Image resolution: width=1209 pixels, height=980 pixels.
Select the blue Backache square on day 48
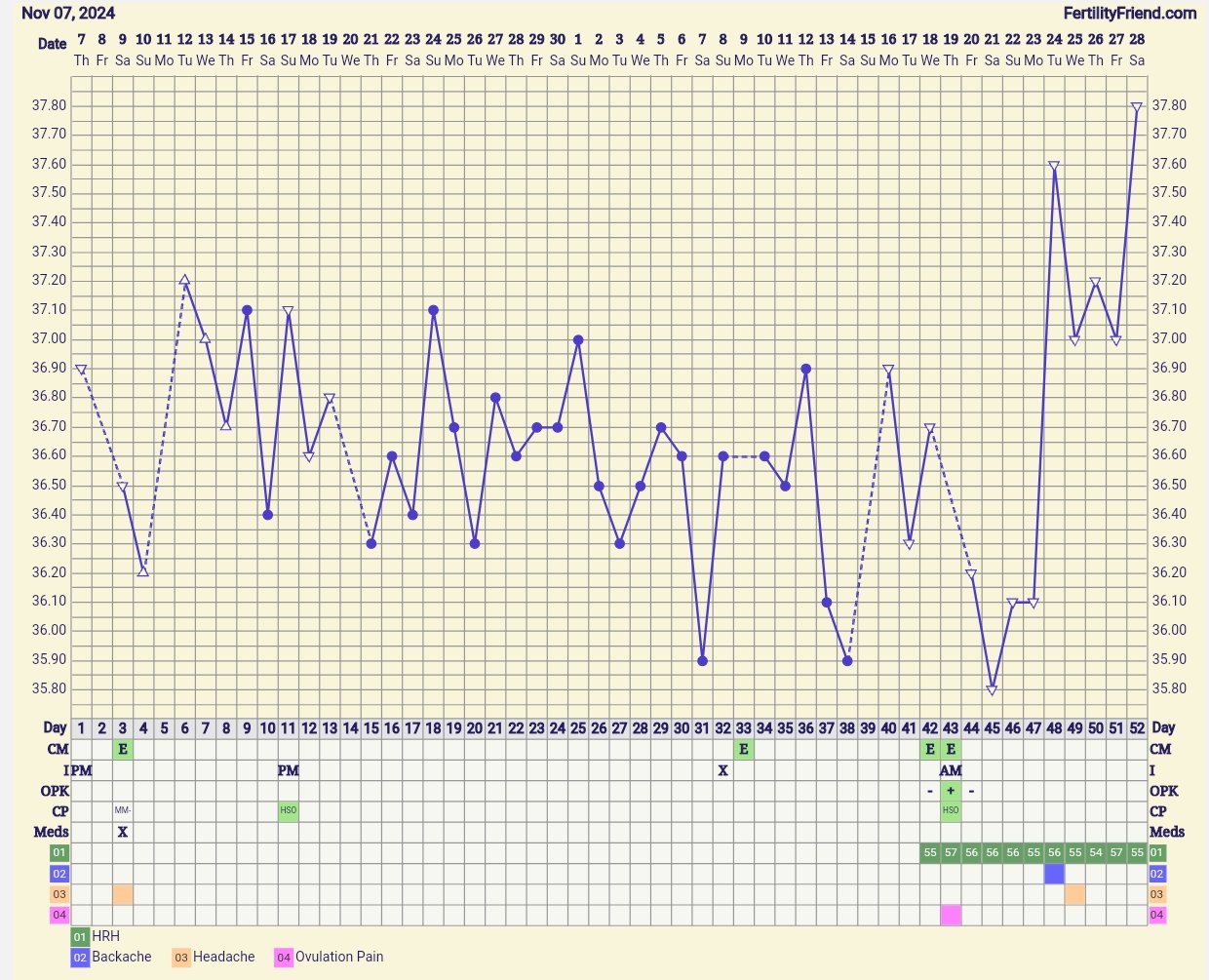(1054, 874)
